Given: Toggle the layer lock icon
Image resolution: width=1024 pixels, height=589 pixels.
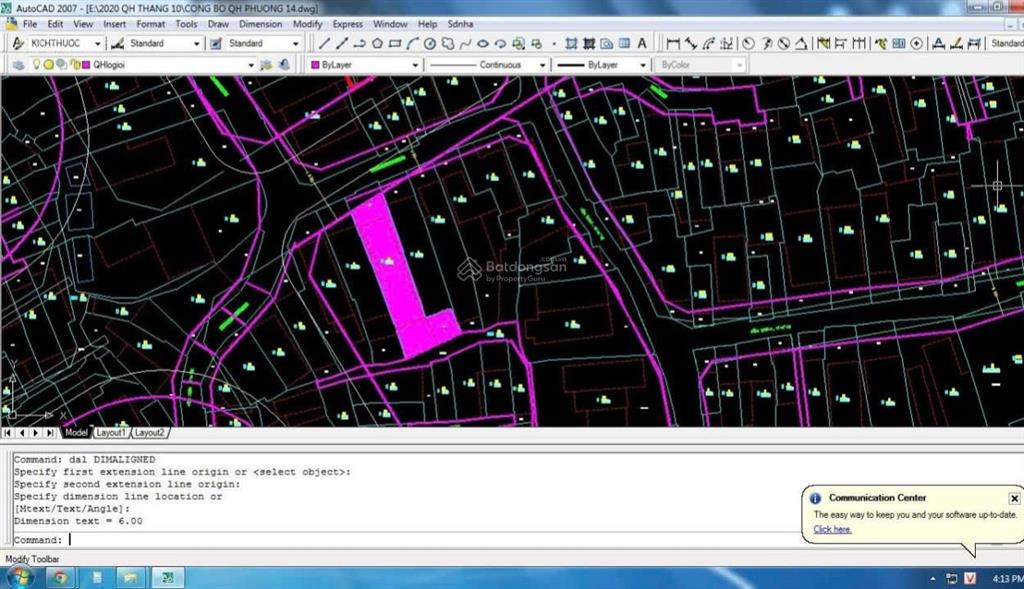Looking at the screenshot, I should coord(73,65).
